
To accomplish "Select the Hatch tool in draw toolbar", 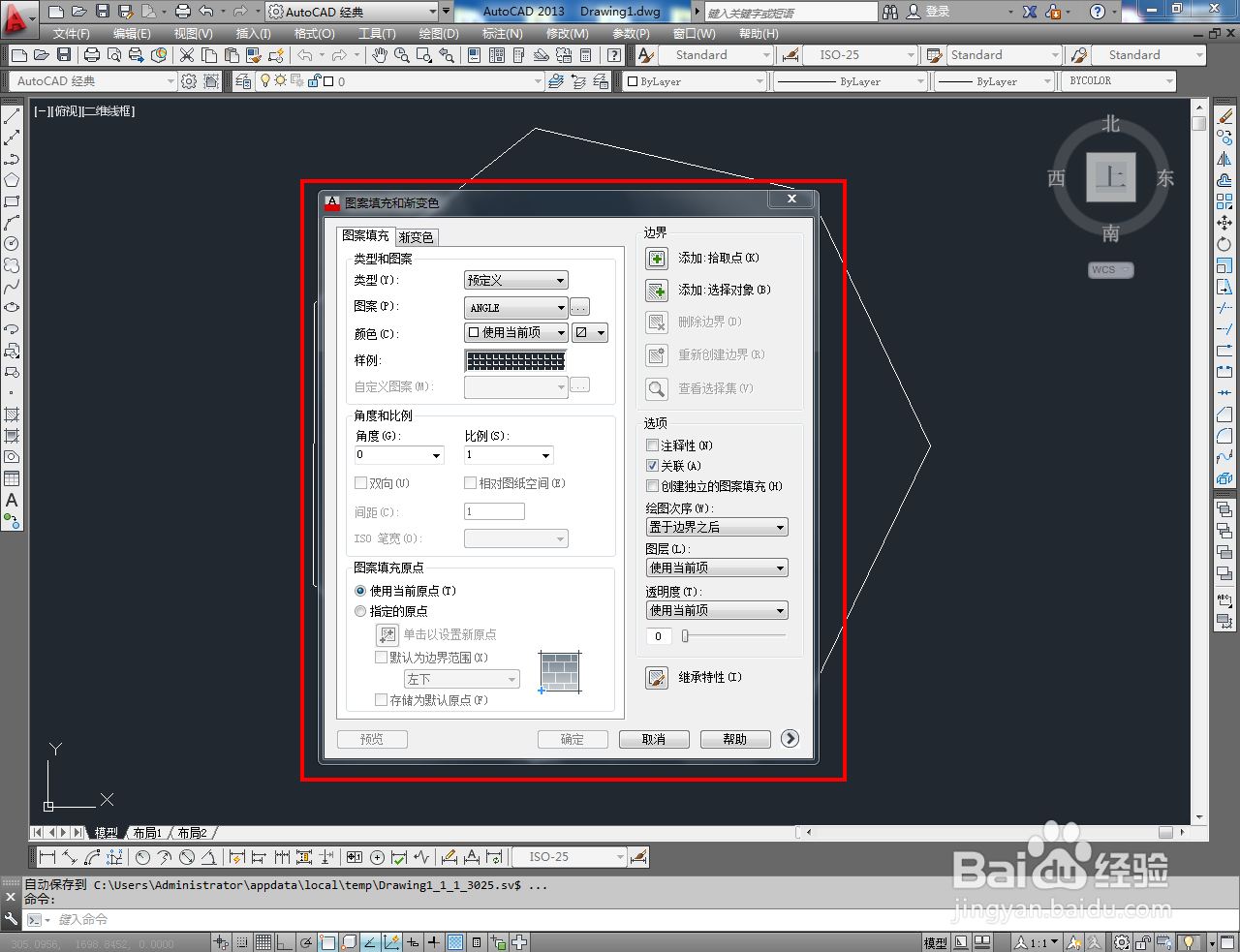I will [12, 415].
